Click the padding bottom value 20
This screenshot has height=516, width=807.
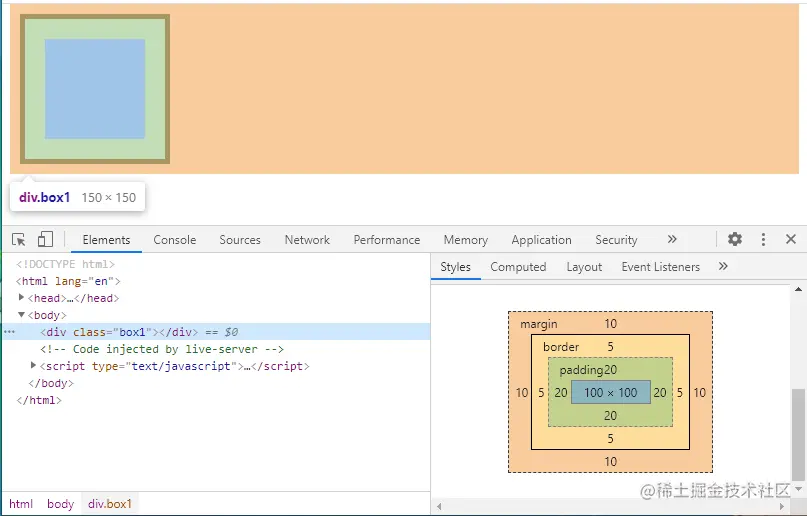tap(610, 415)
